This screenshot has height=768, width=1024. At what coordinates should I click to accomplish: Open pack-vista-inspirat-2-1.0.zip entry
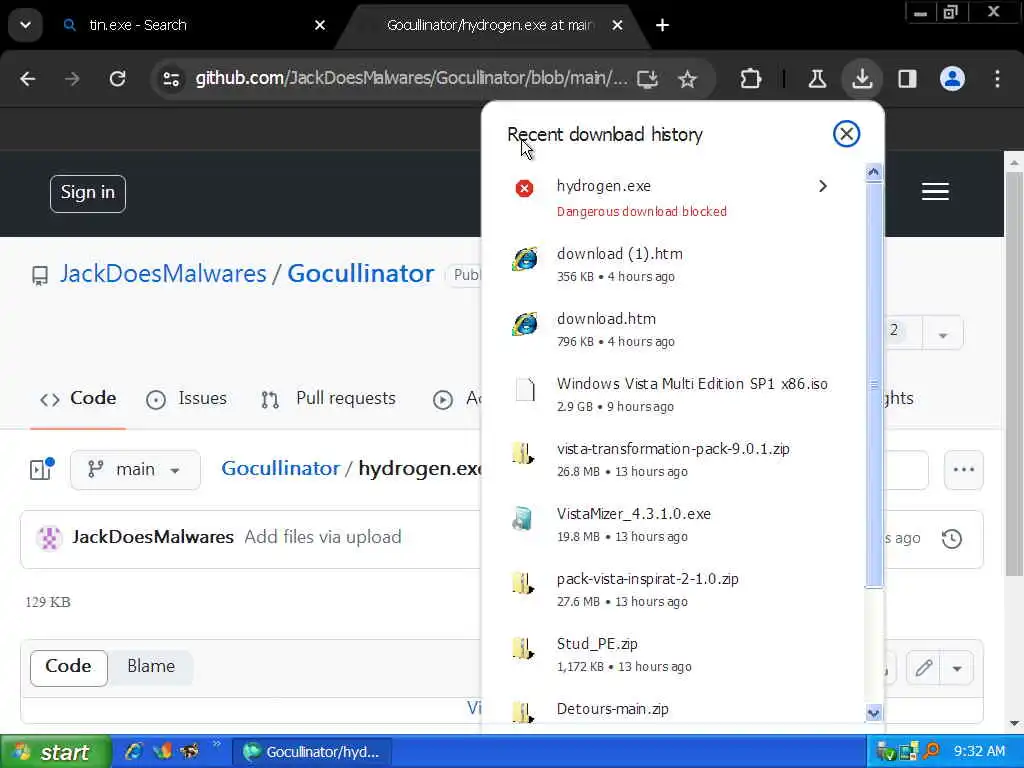pyautogui.click(x=680, y=589)
